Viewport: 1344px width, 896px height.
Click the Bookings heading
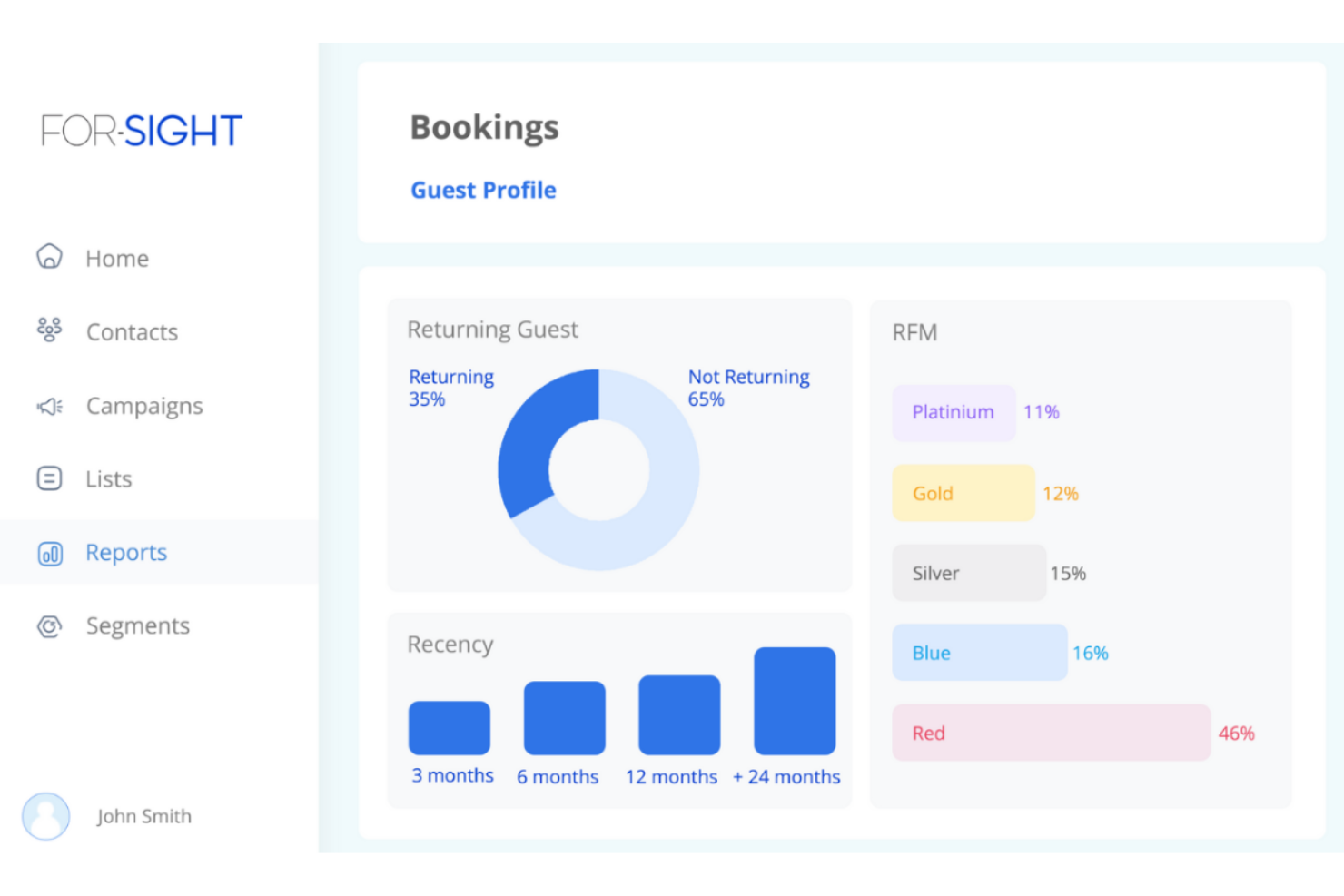pos(485,127)
